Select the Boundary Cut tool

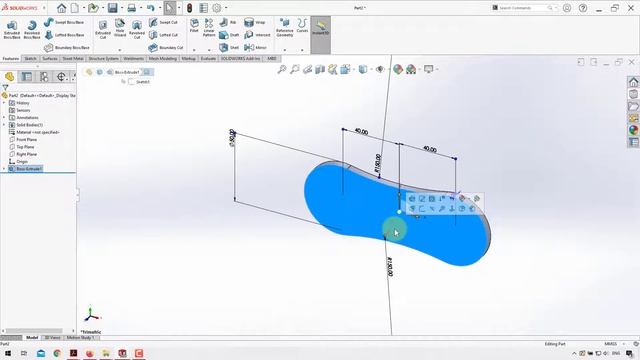coord(165,47)
